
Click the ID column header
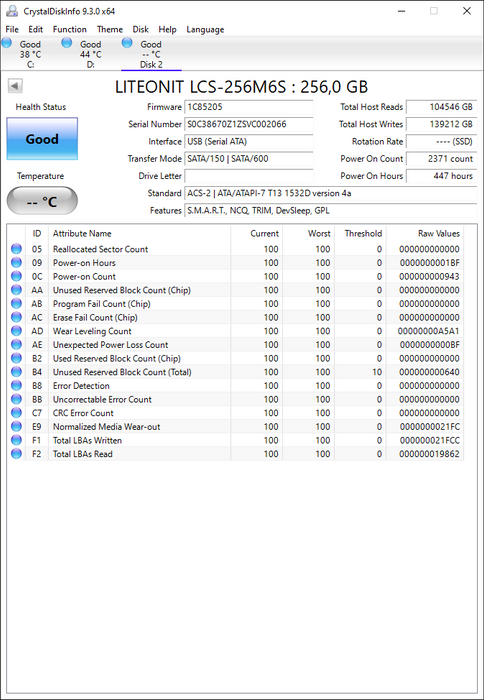coord(37,233)
